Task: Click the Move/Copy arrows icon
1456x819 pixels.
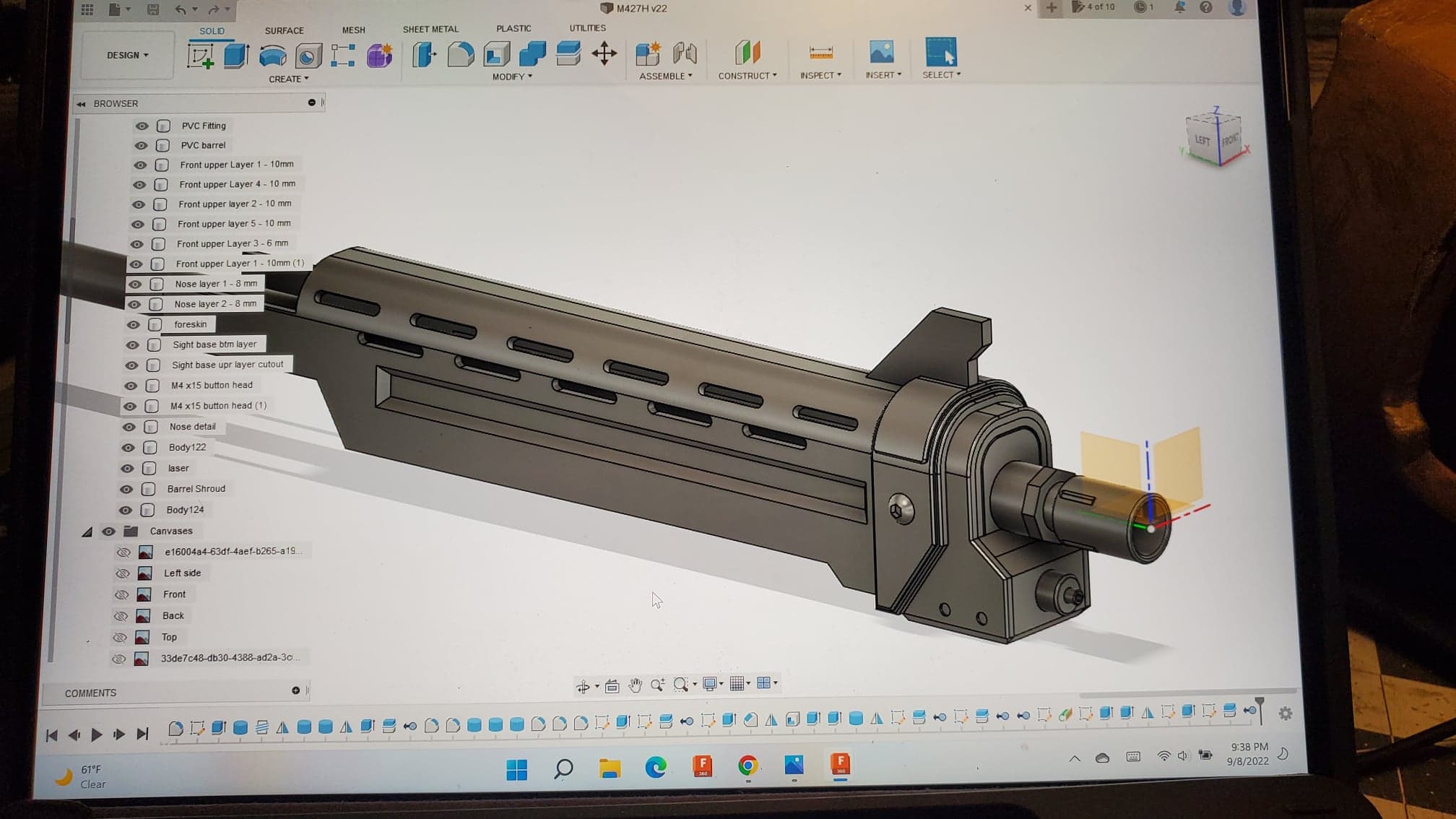Action: click(604, 53)
